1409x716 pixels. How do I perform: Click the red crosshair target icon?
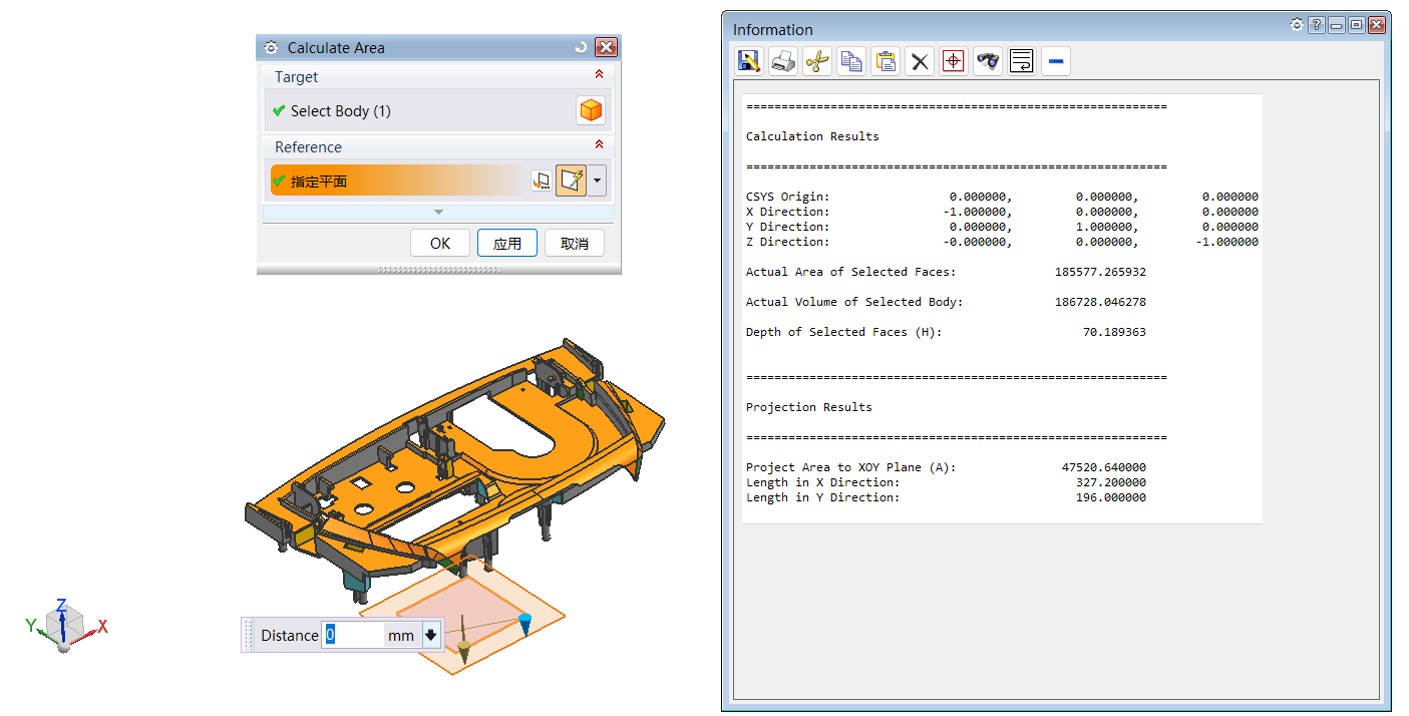tap(954, 62)
